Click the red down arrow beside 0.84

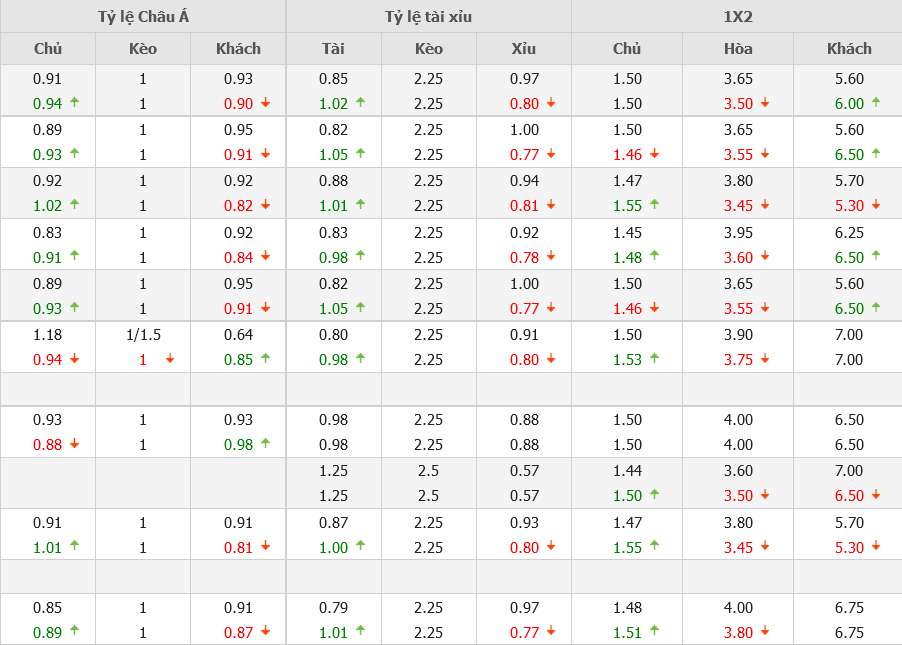265,256
